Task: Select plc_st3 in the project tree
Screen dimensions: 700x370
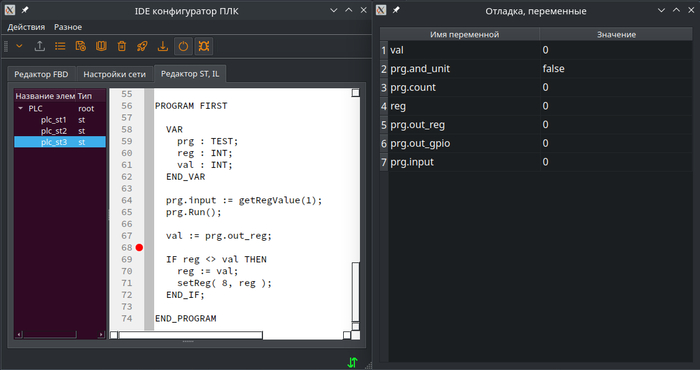Action: point(60,142)
